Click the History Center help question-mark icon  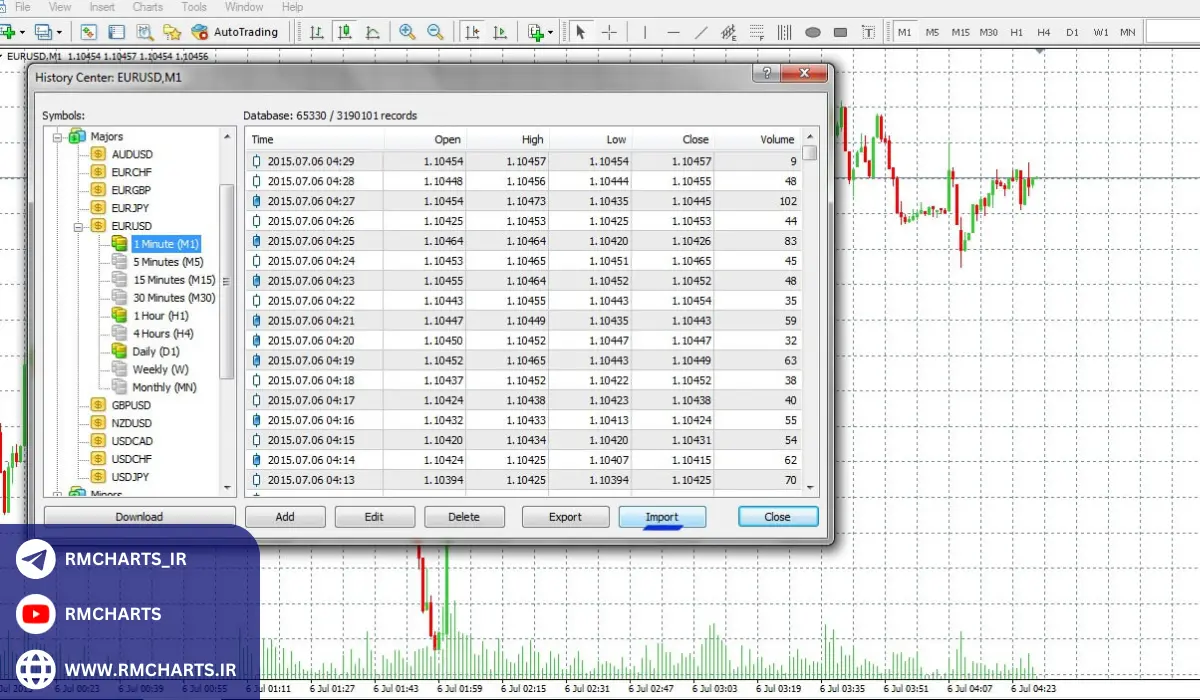point(767,74)
